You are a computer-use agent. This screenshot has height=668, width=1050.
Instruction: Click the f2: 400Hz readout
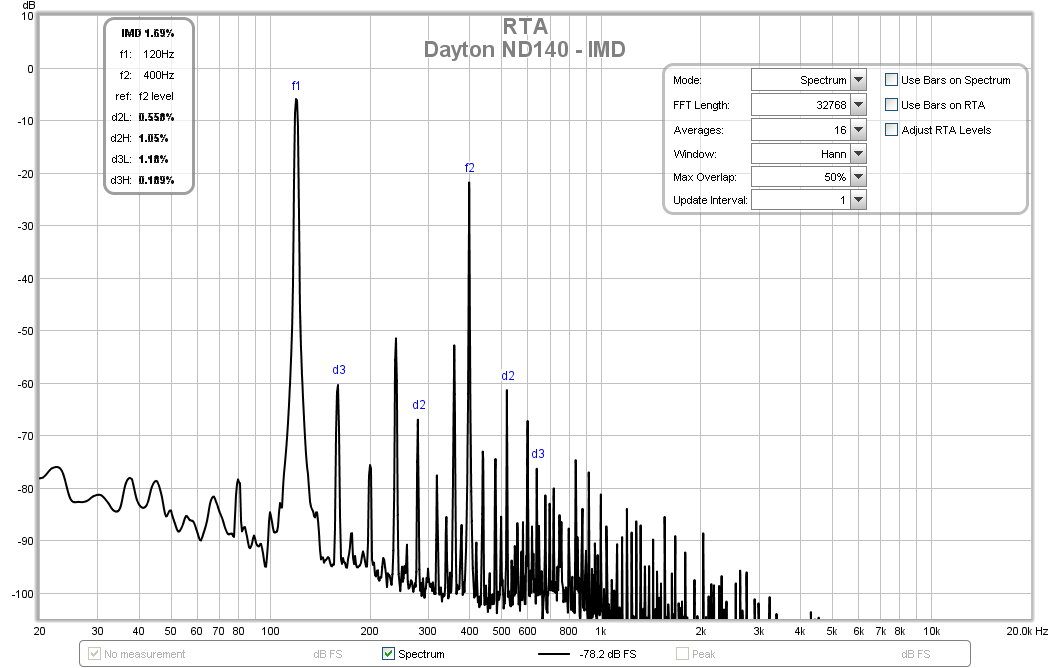(147, 75)
